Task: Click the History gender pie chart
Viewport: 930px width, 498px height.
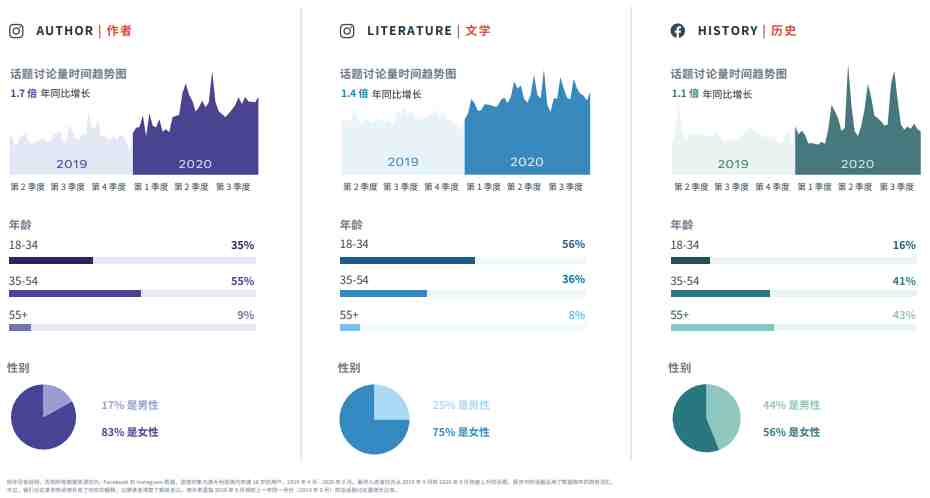Action: (706, 418)
